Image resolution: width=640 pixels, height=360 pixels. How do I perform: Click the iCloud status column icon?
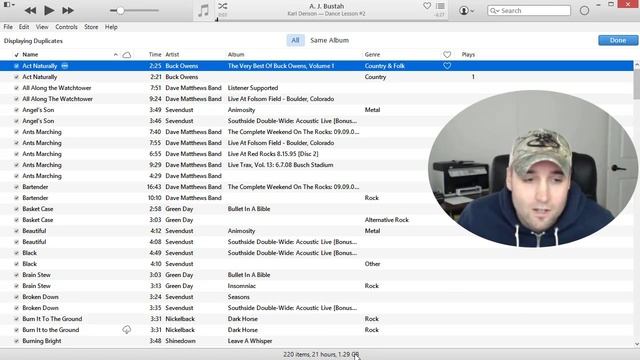127,55
